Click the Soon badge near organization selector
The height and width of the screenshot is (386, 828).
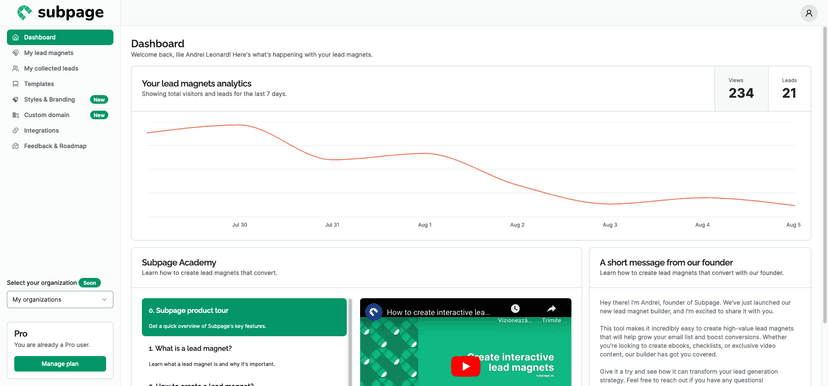click(90, 283)
